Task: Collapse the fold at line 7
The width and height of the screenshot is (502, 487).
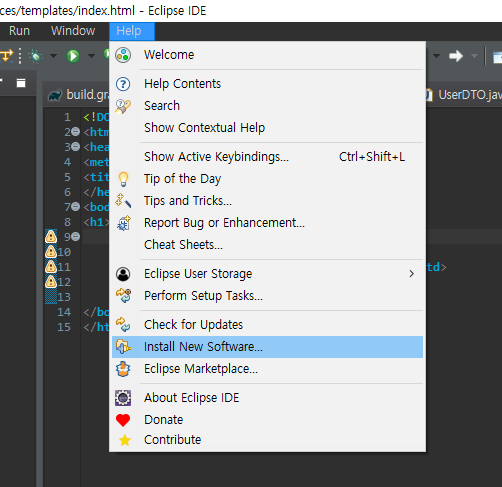Action: click(x=76, y=207)
